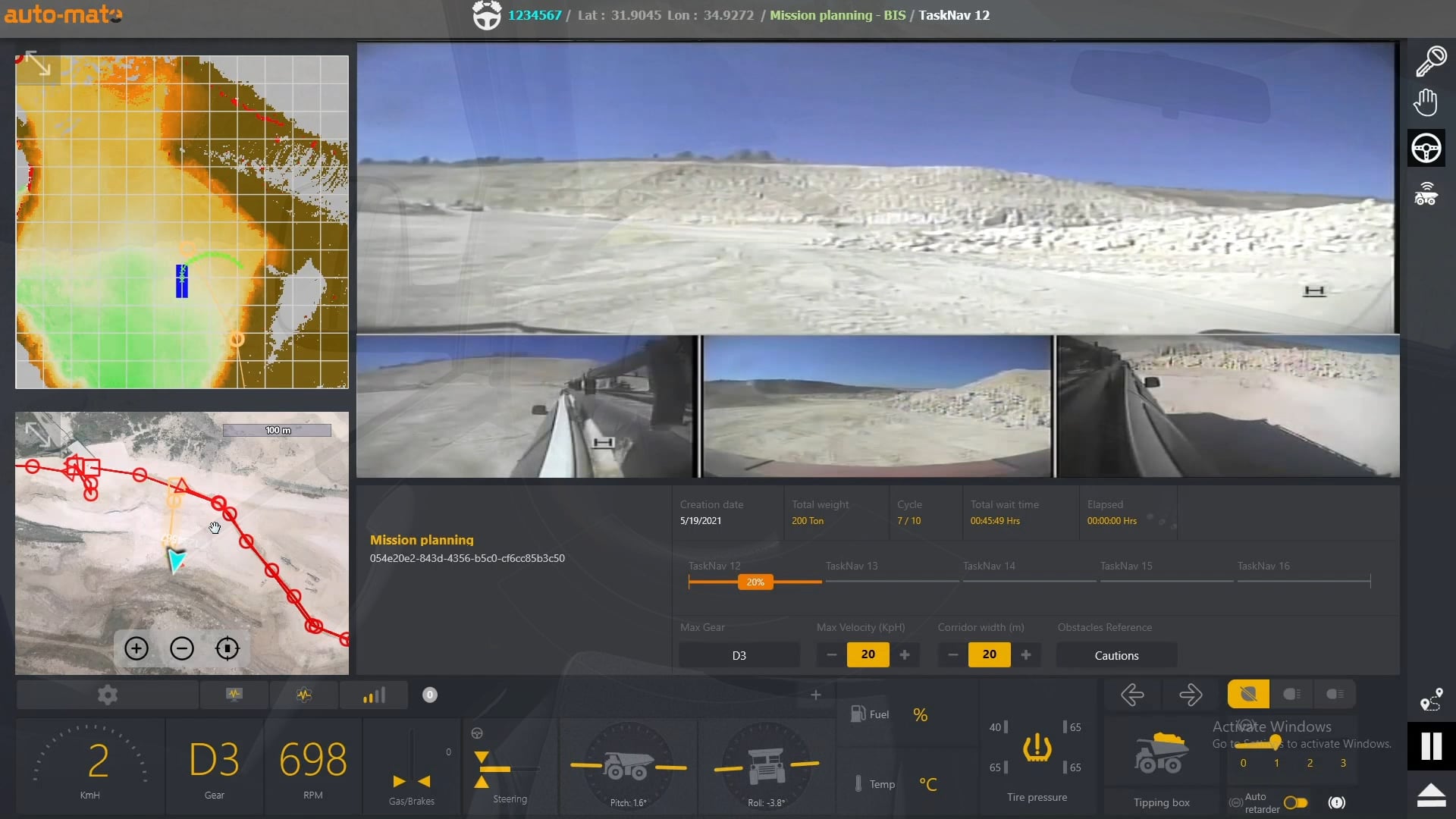Click the notification counter badge showing 0
The height and width of the screenshot is (819, 1456).
pyautogui.click(x=430, y=695)
